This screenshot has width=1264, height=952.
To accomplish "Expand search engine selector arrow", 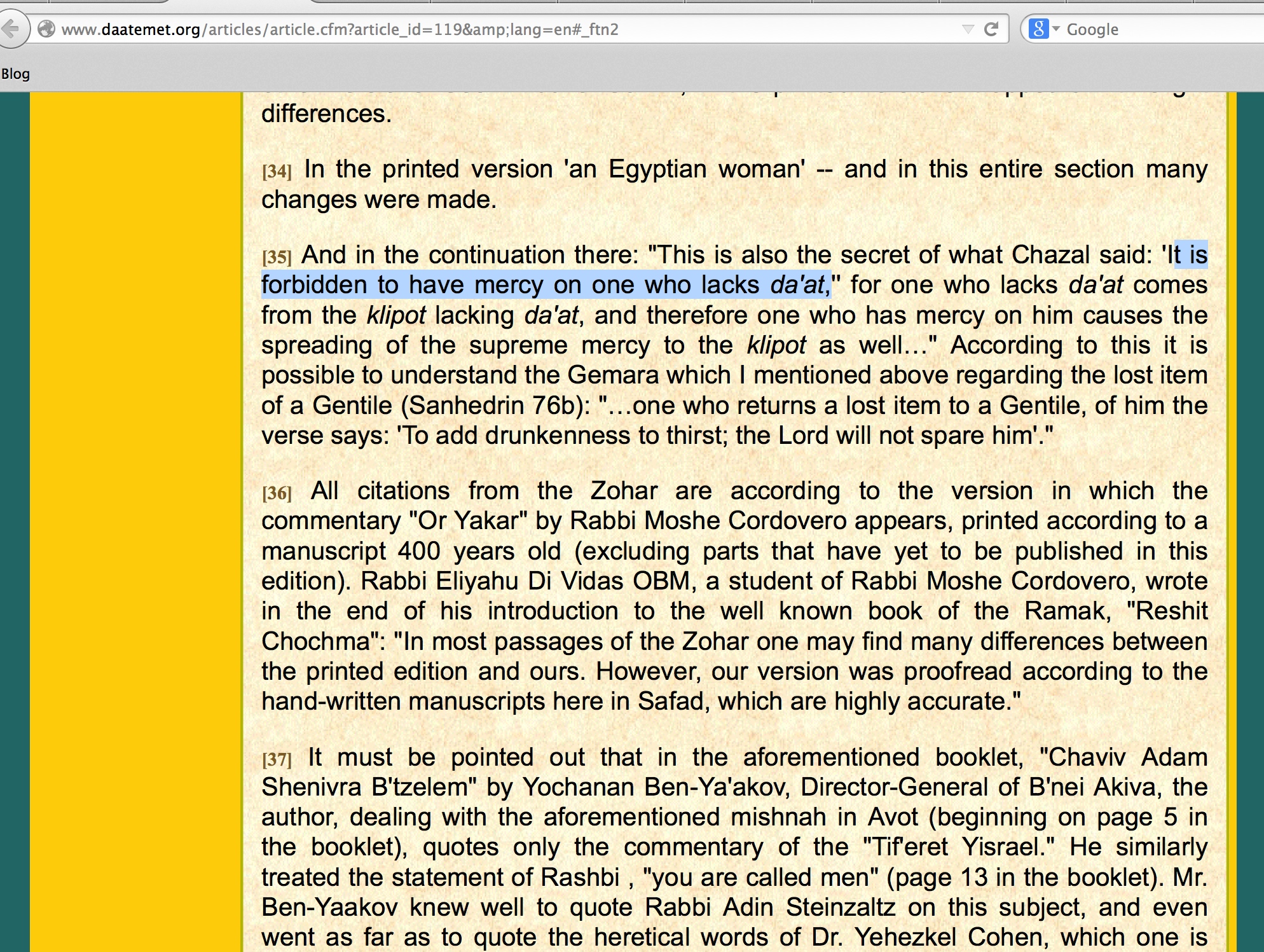I will point(1056,29).
